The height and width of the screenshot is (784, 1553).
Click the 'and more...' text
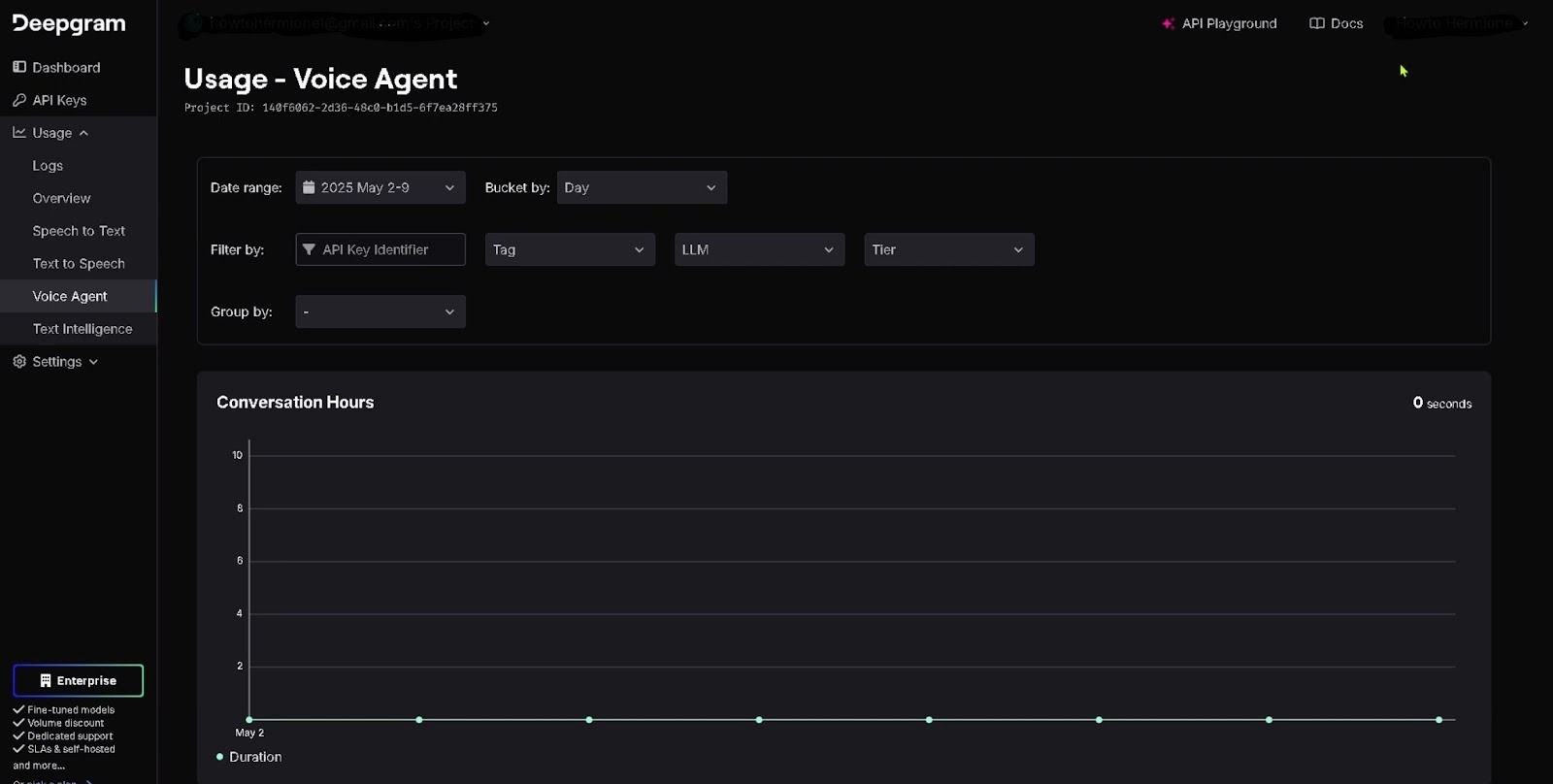tap(39, 766)
